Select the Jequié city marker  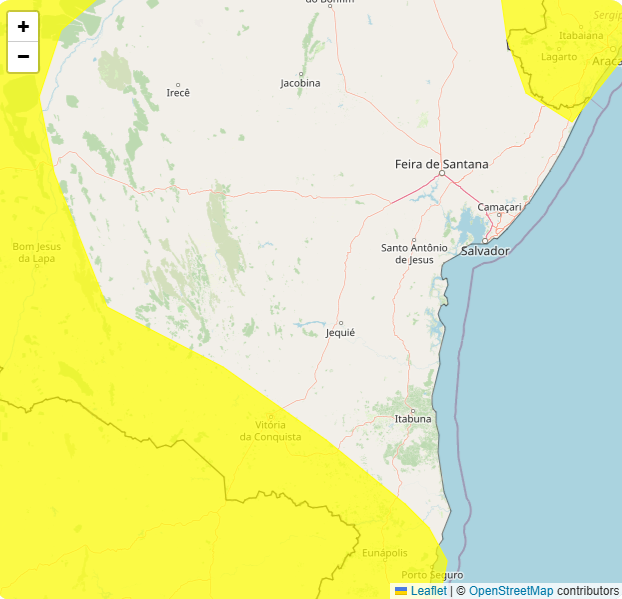pos(341,323)
